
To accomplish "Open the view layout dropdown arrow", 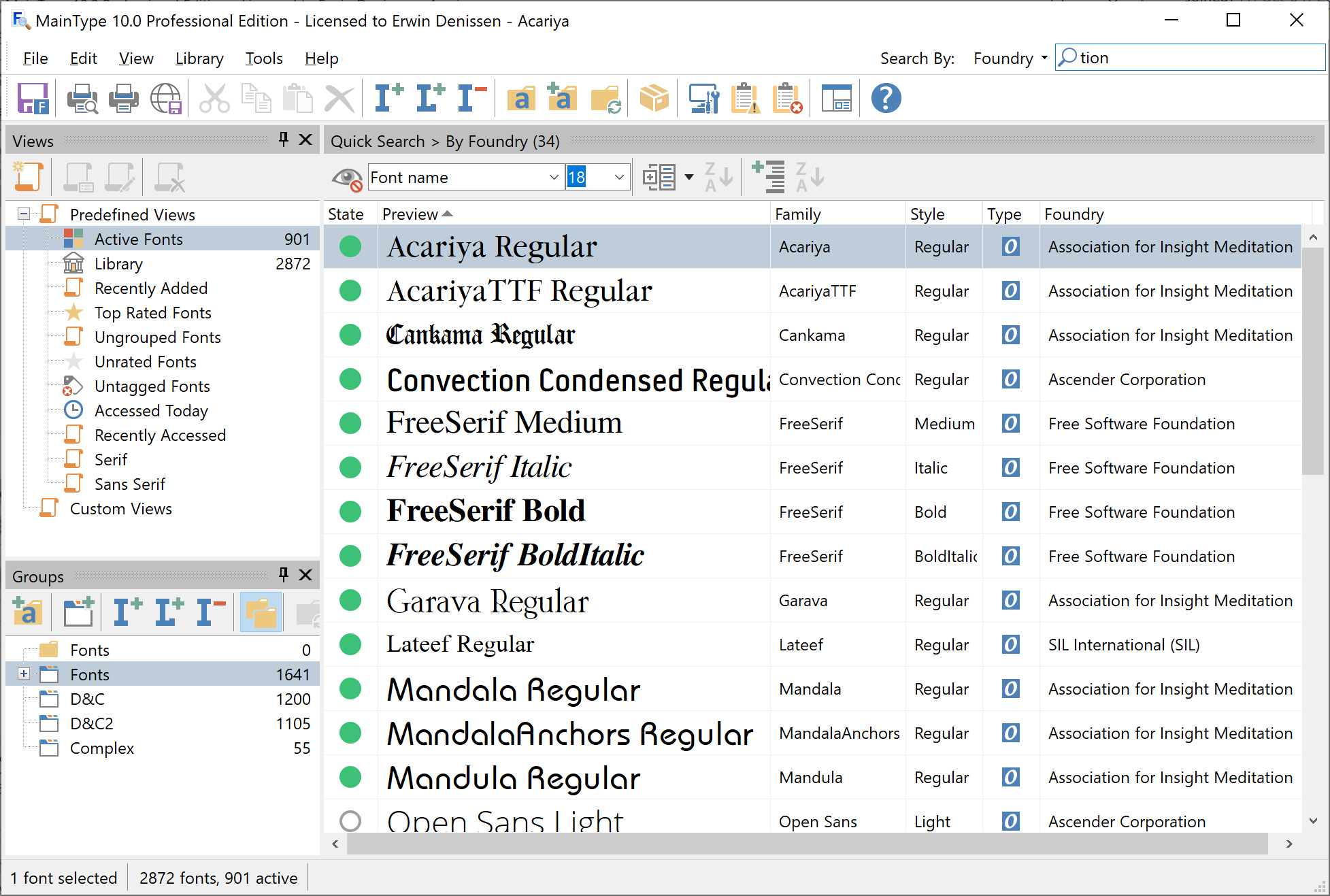I will pyautogui.click(x=689, y=178).
